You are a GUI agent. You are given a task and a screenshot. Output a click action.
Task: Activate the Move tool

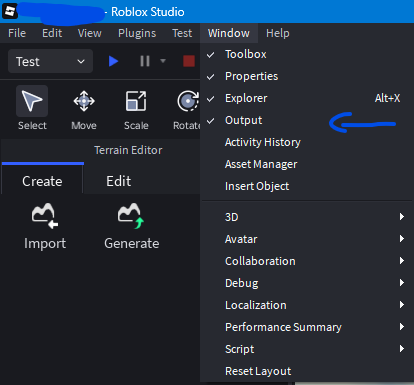[84, 108]
